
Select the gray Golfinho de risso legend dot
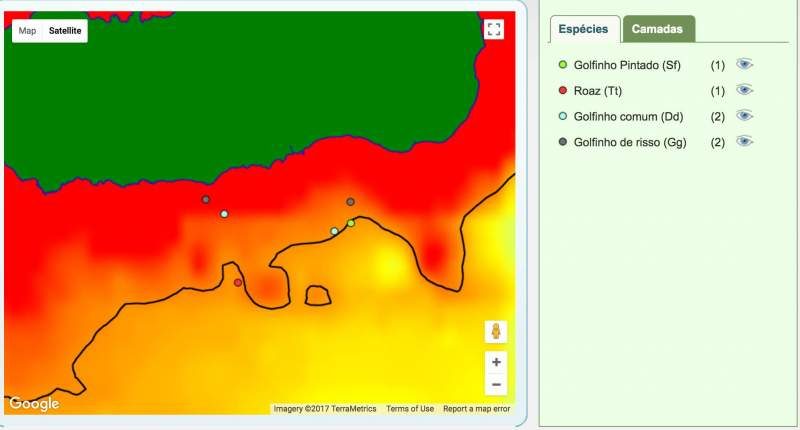(x=563, y=141)
